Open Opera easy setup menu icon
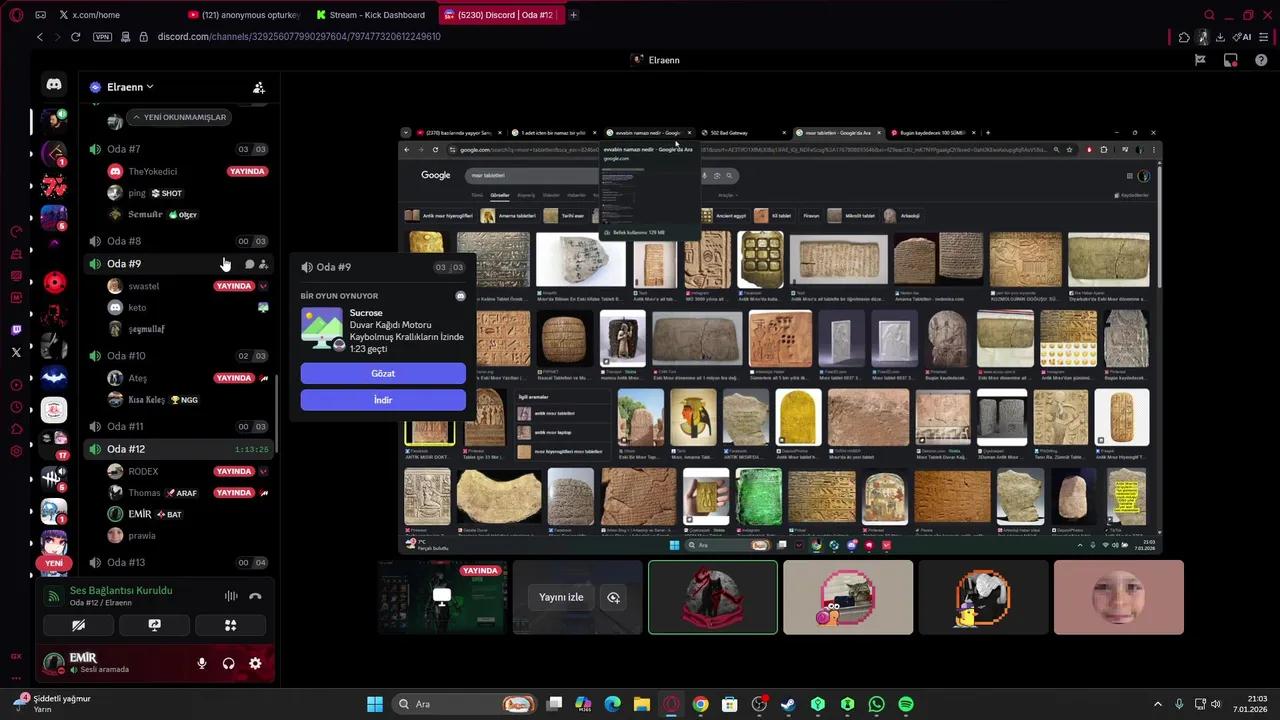The height and width of the screenshot is (720, 1280). [1264, 37]
